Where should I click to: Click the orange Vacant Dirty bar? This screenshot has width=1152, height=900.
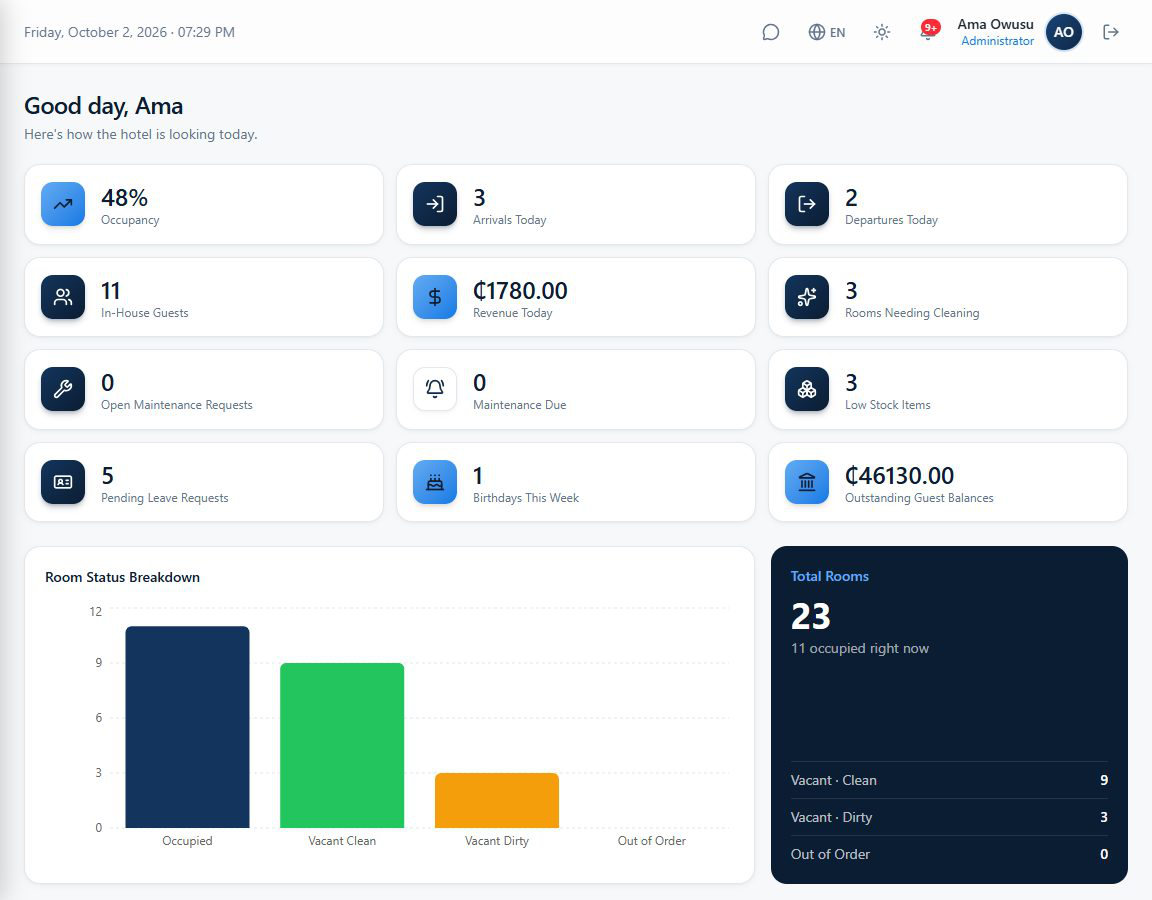pos(497,800)
